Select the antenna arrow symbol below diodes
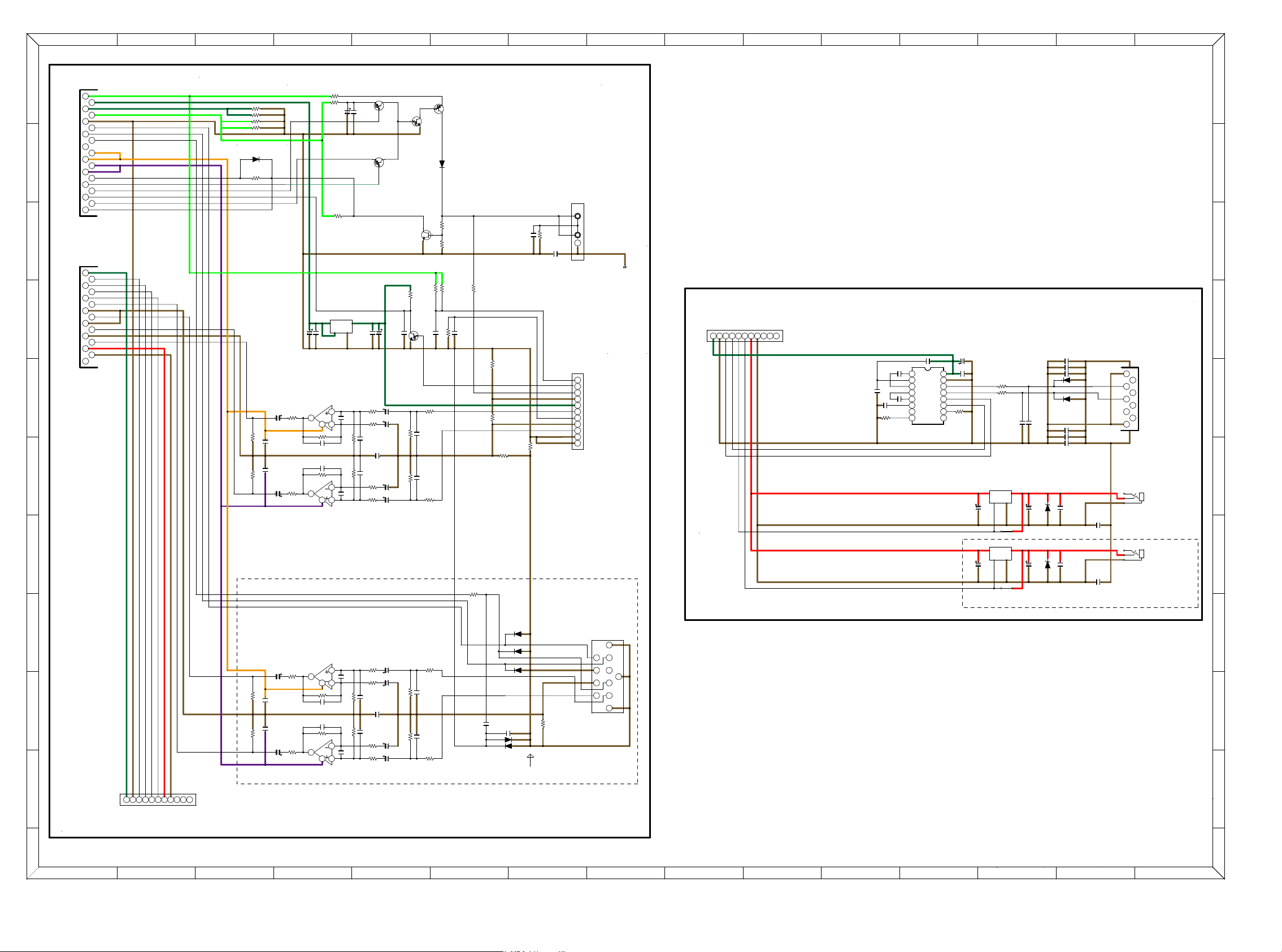 click(530, 759)
